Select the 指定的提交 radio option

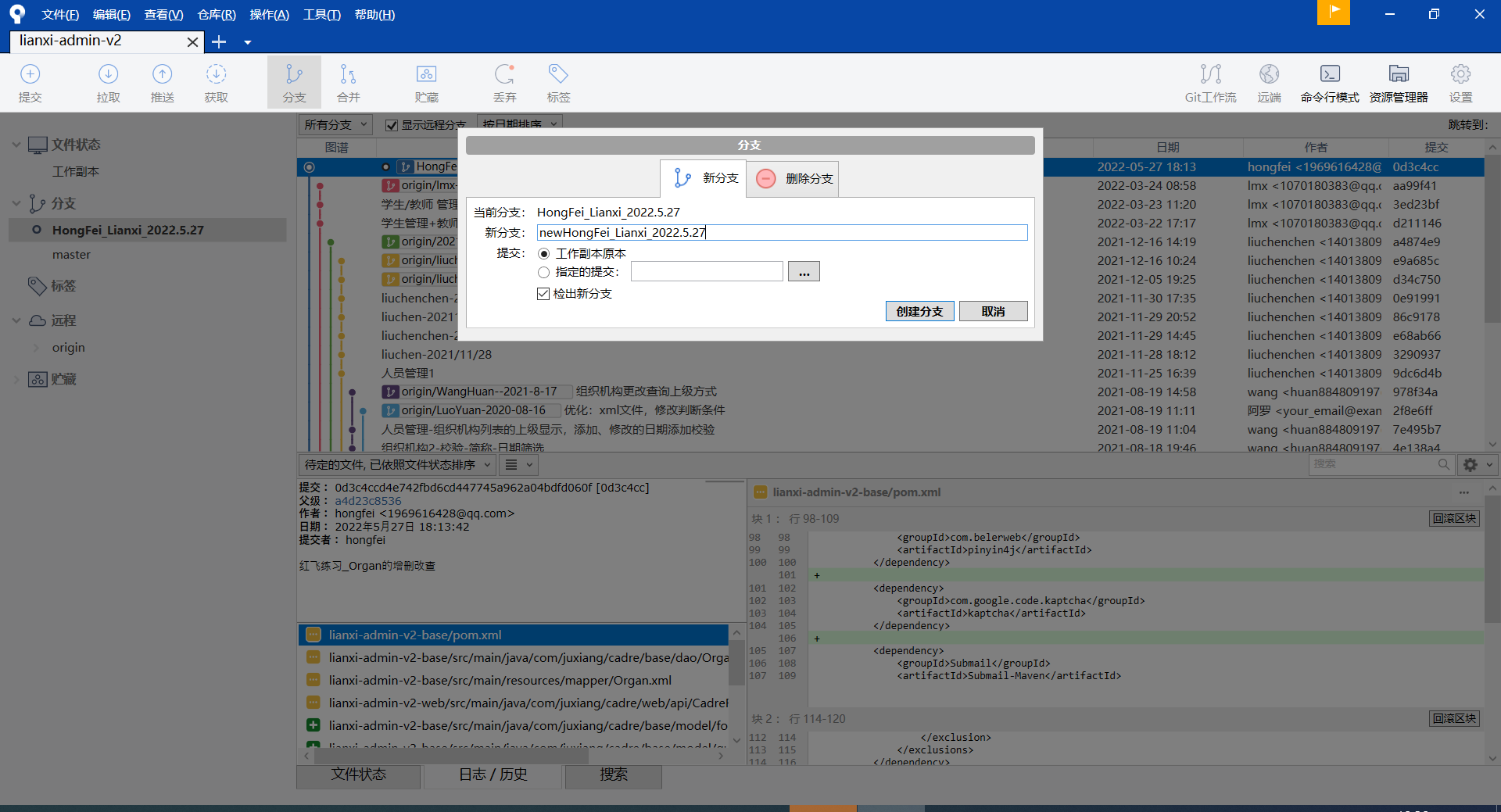point(544,272)
